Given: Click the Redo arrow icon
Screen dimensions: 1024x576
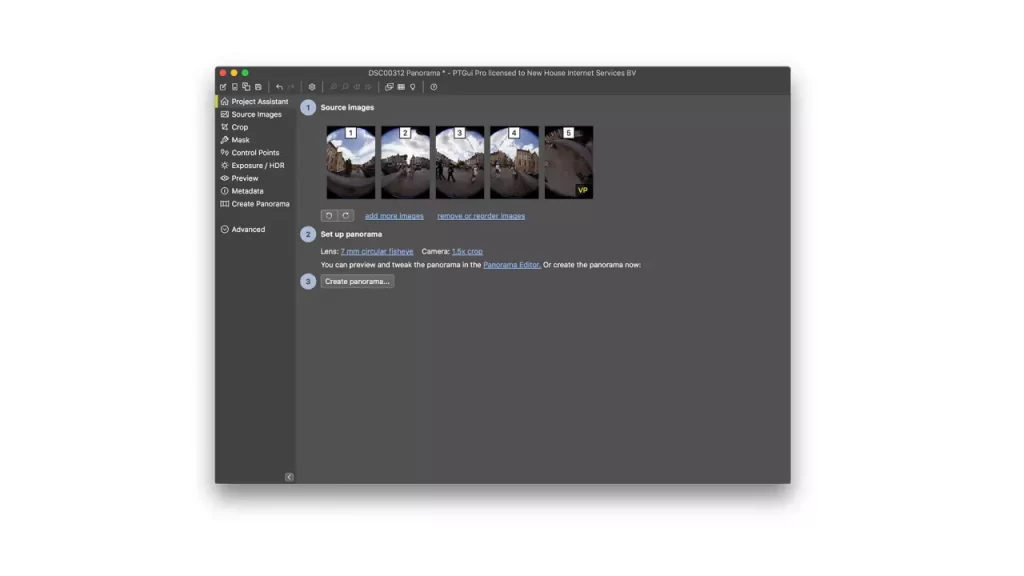Looking at the screenshot, I should click(x=291, y=87).
